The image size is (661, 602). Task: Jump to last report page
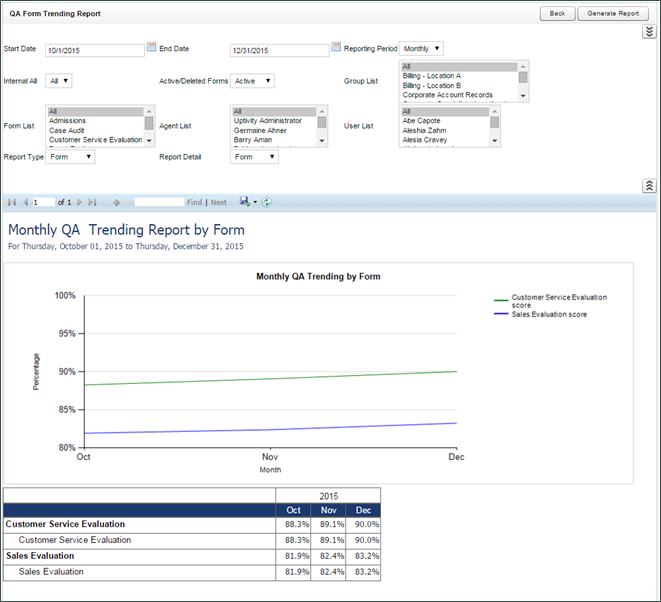[x=93, y=202]
